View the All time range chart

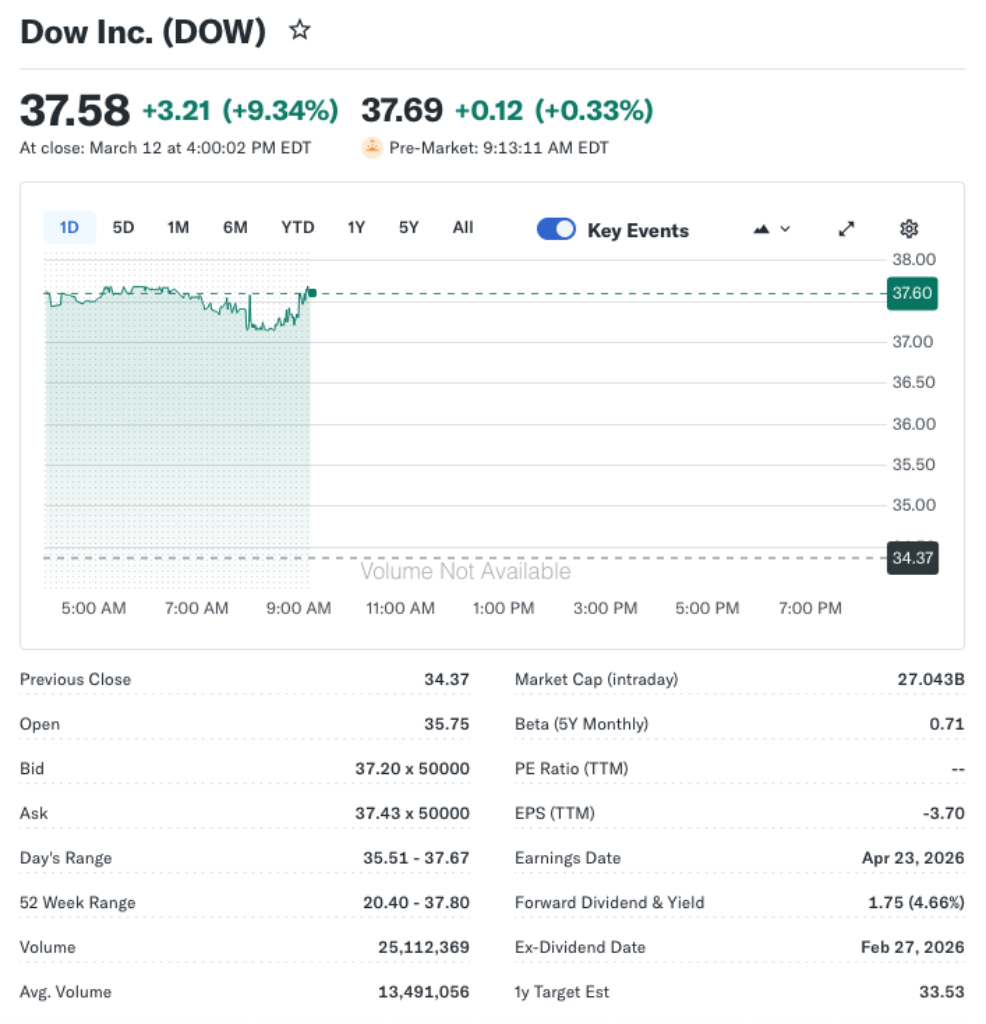coord(462,227)
